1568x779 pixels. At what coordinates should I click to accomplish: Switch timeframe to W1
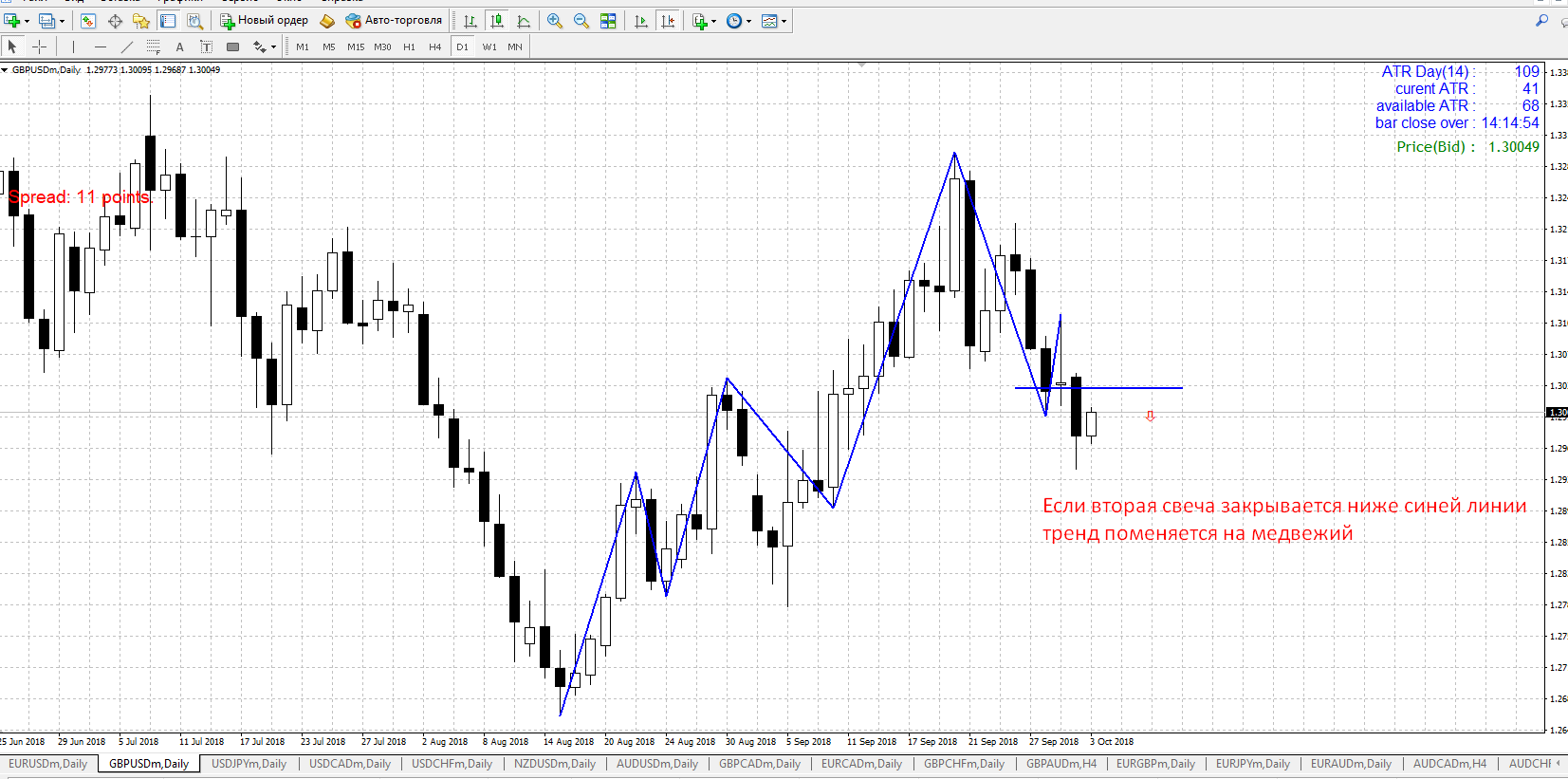pyautogui.click(x=489, y=46)
